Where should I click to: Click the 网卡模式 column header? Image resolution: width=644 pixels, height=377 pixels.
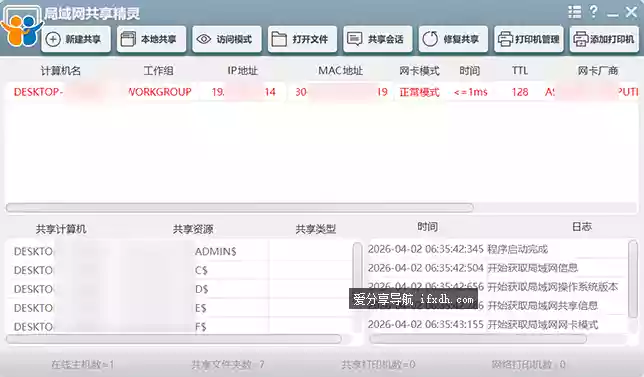419,71
